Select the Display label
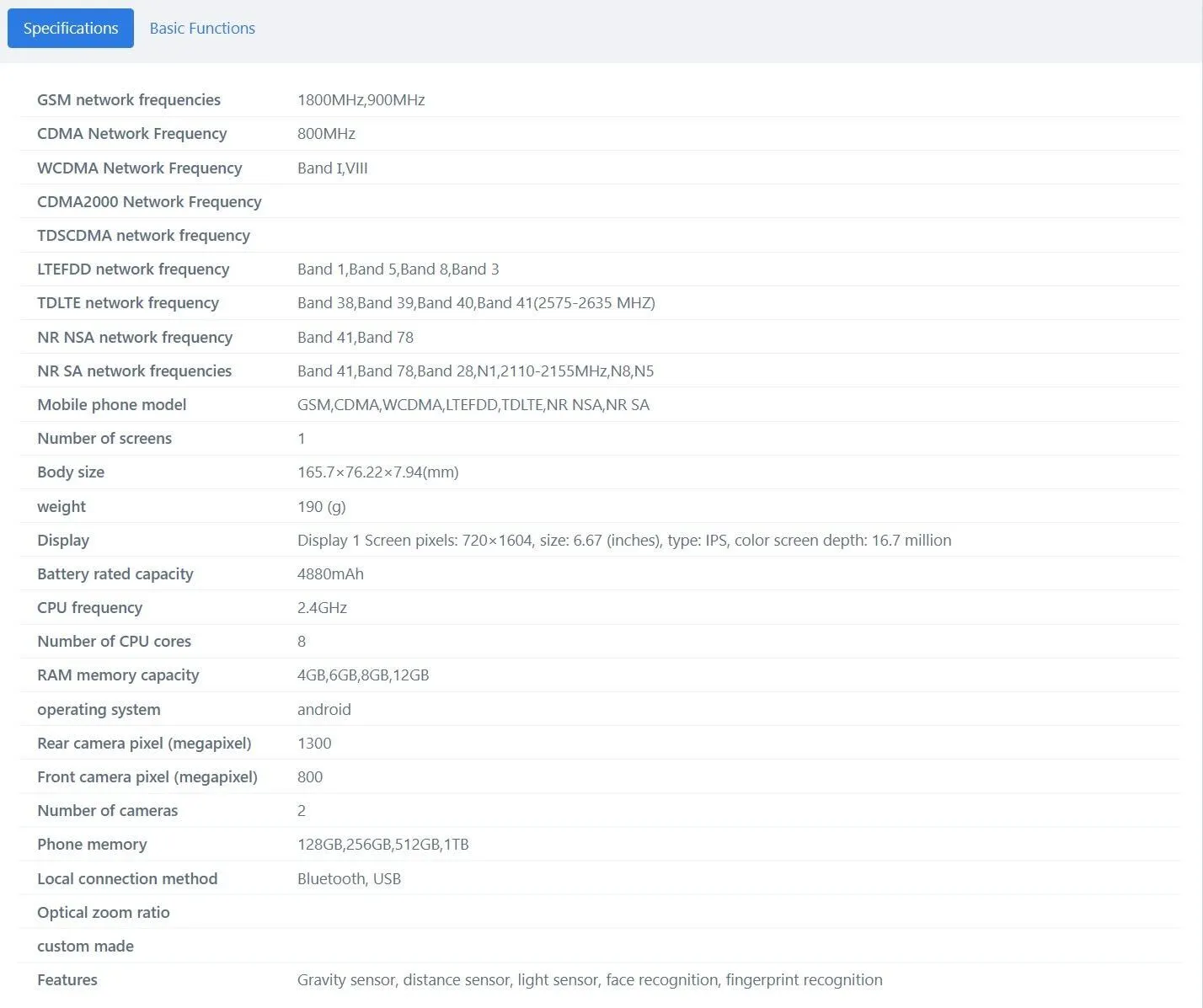 (63, 540)
